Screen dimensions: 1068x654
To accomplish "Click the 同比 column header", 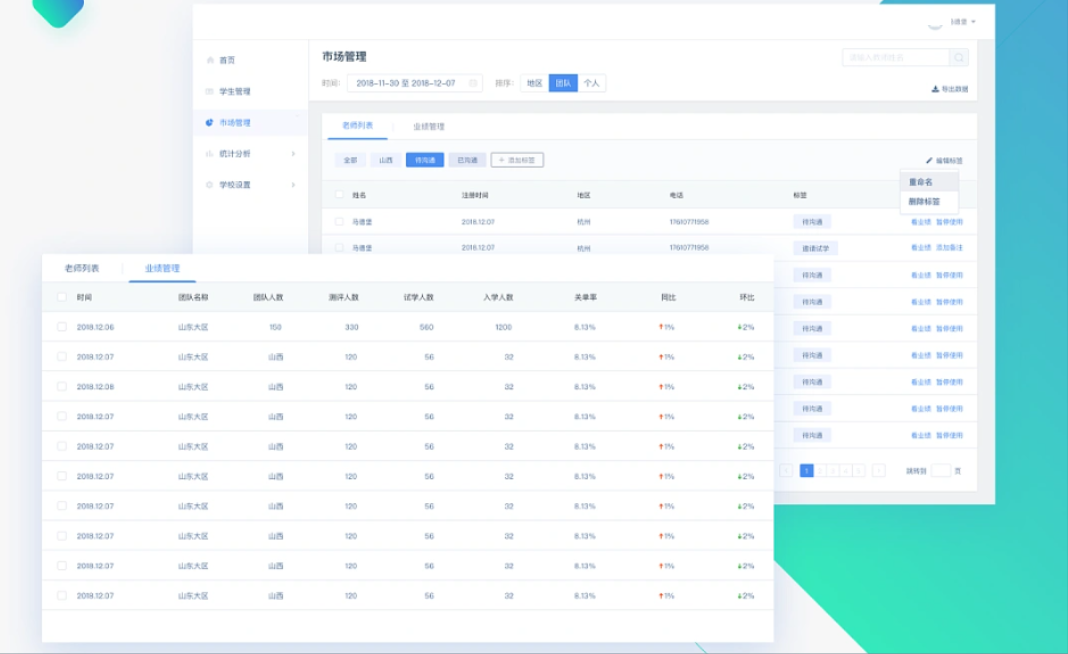I will (668, 297).
